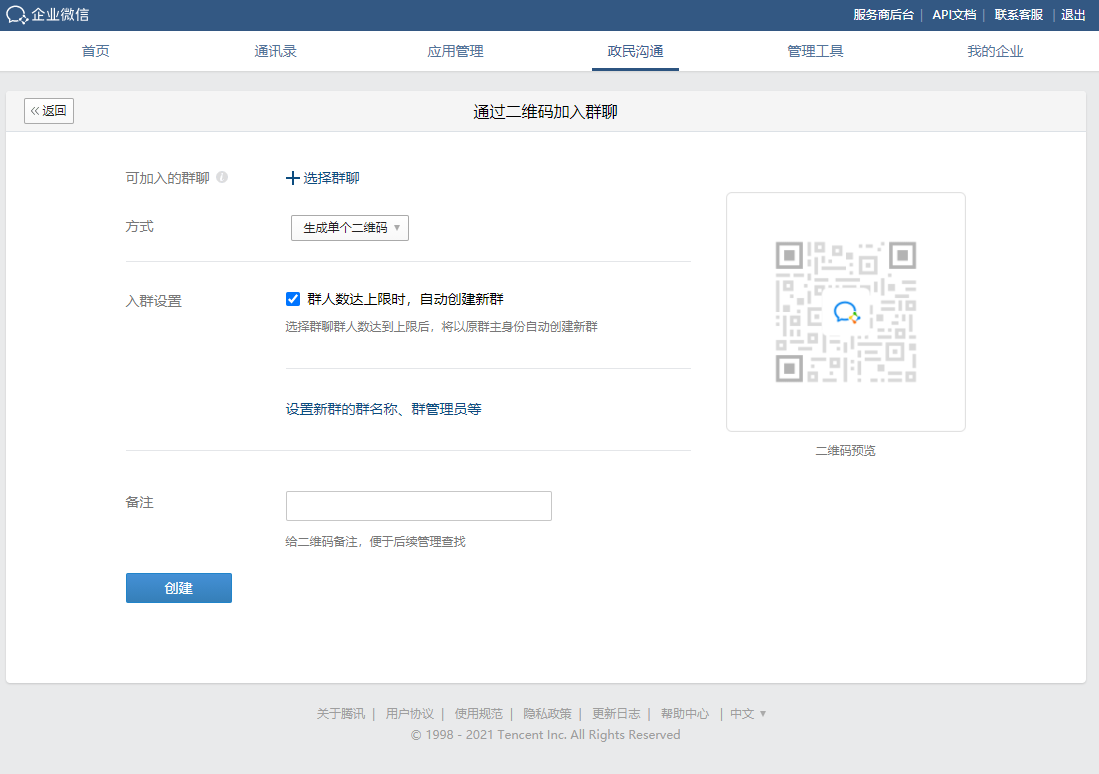This screenshot has width=1099, height=774.
Task: Click the help icon beside 可加入的群聊
Action: click(222, 177)
